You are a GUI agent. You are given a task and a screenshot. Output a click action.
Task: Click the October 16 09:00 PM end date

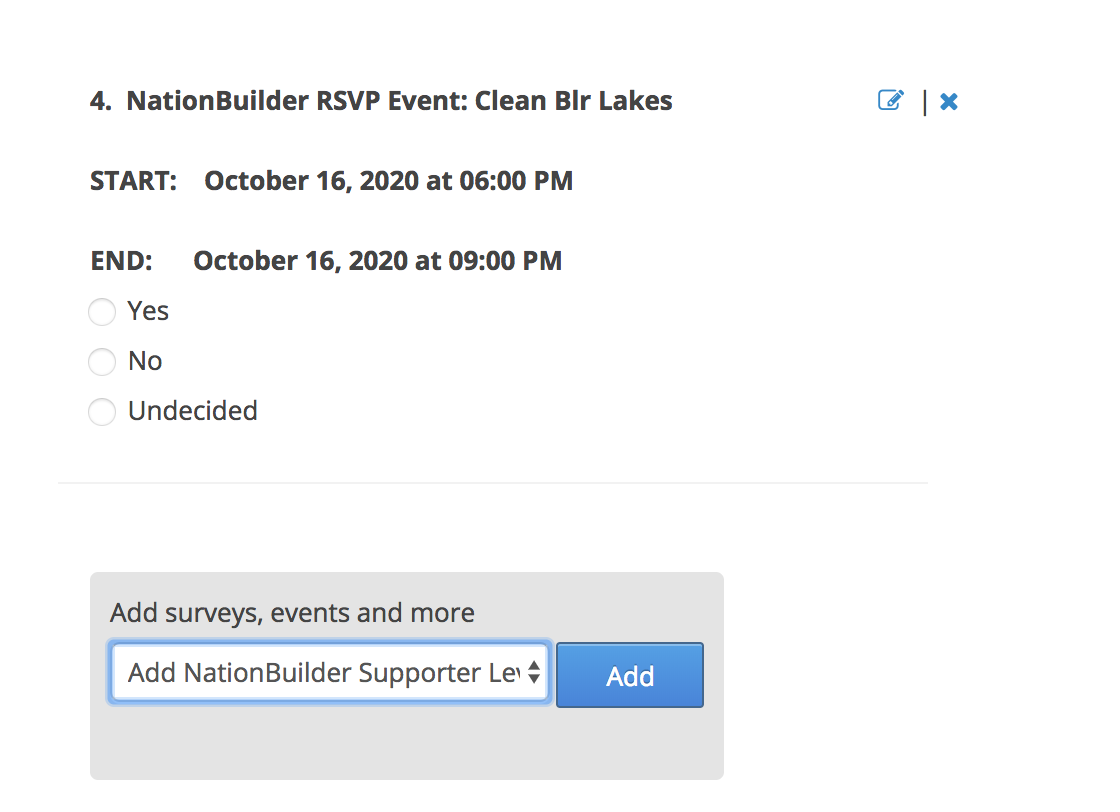378,261
